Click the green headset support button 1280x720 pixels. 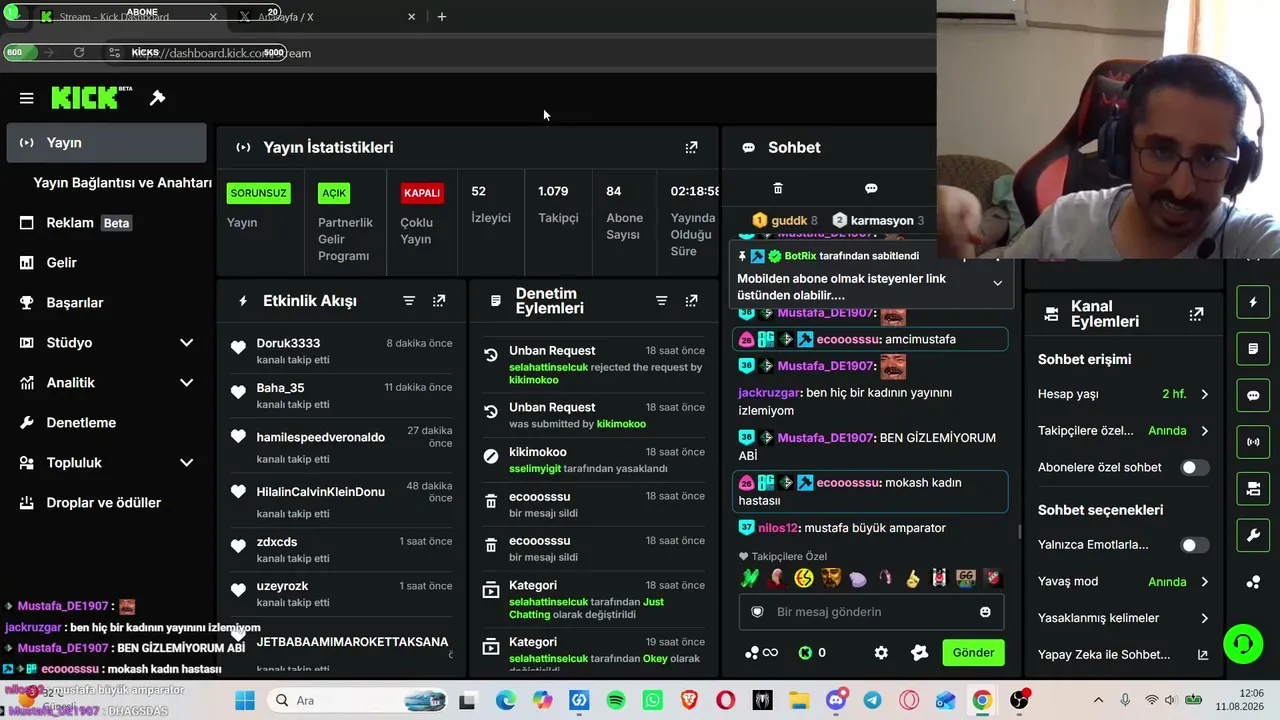click(x=1243, y=643)
